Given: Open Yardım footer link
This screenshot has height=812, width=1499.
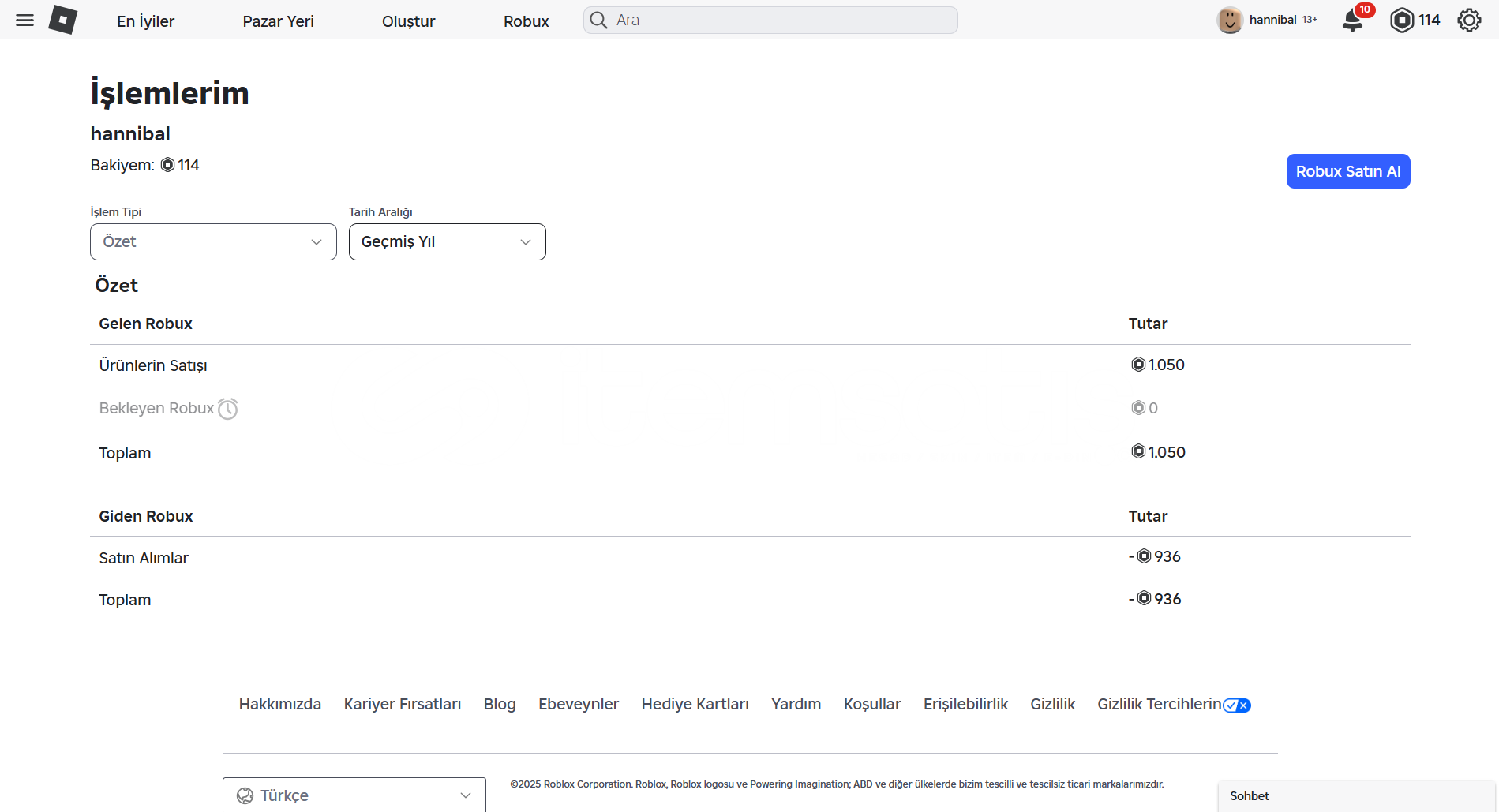Looking at the screenshot, I should (x=796, y=704).
